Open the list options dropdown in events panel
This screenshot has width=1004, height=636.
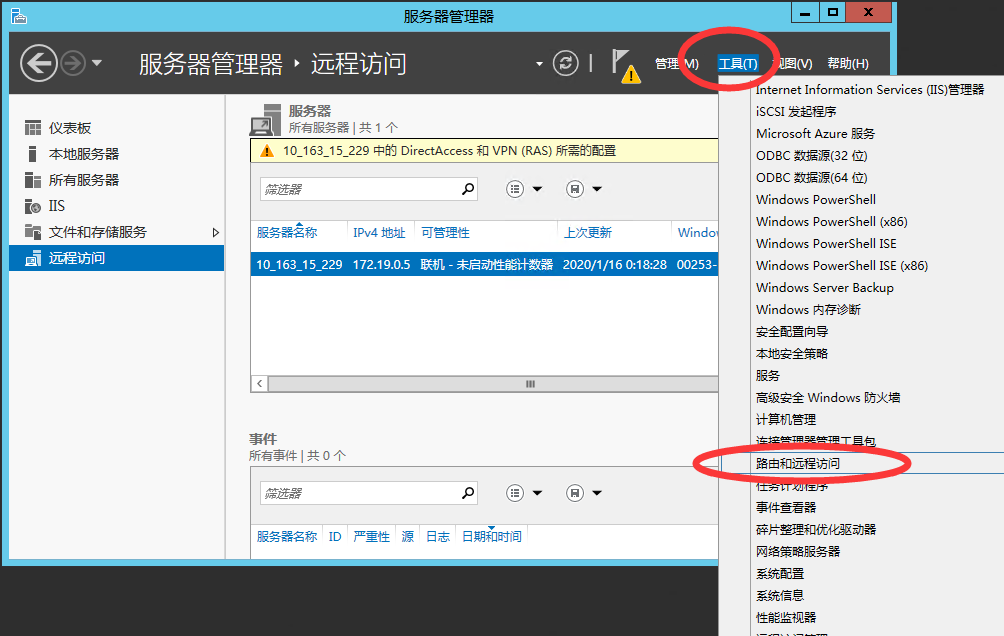coord(524,493)
